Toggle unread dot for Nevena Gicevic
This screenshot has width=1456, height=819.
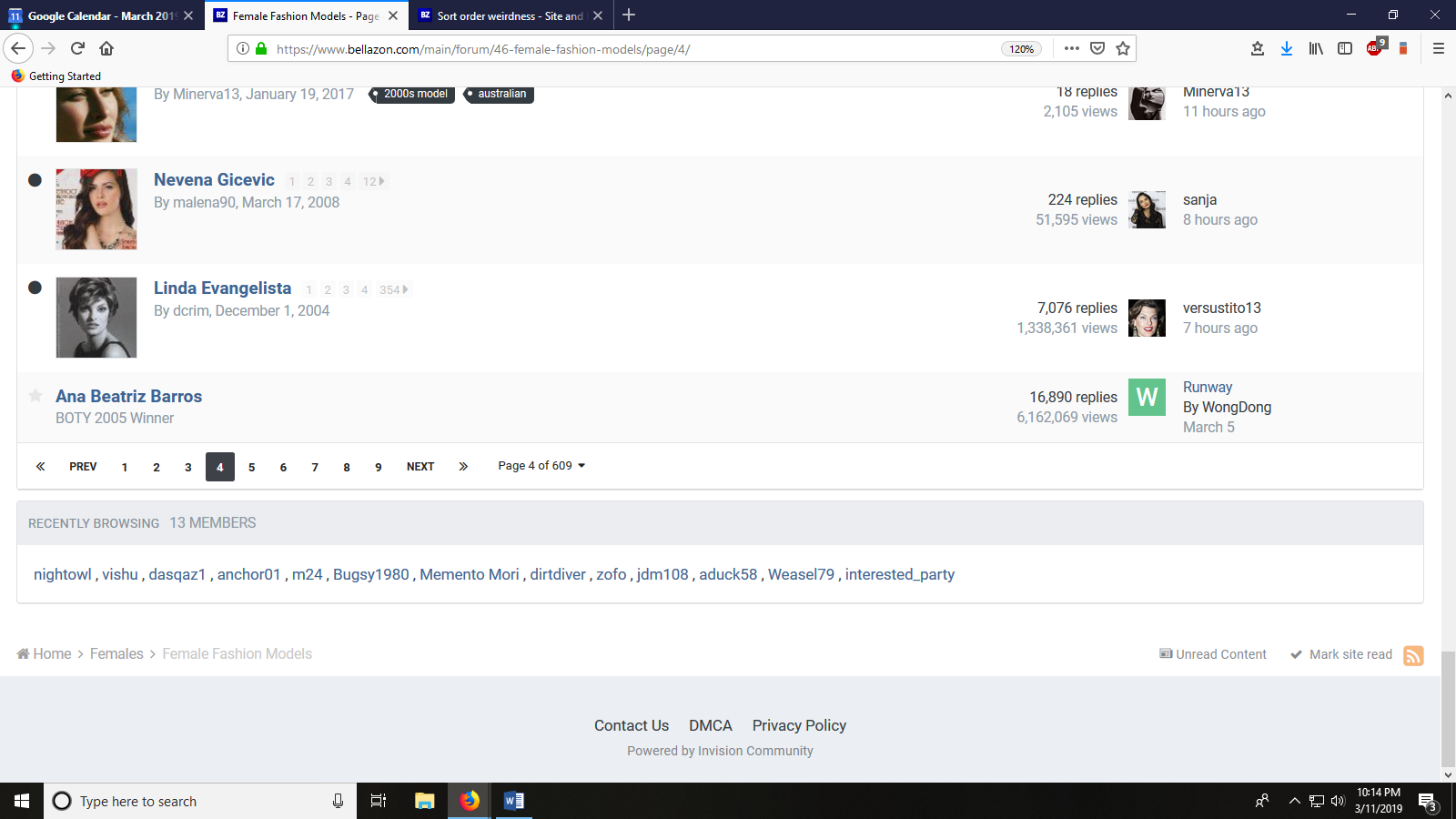[35, 180]
